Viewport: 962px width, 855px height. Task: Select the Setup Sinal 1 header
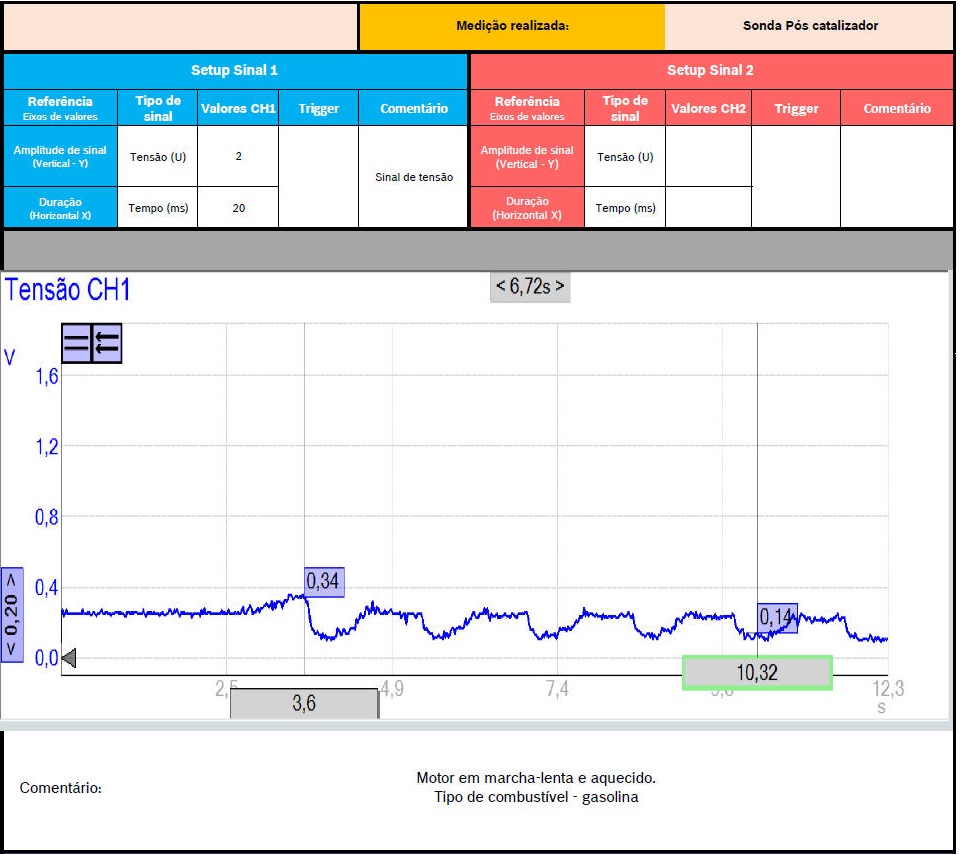(x=235, y=71)
